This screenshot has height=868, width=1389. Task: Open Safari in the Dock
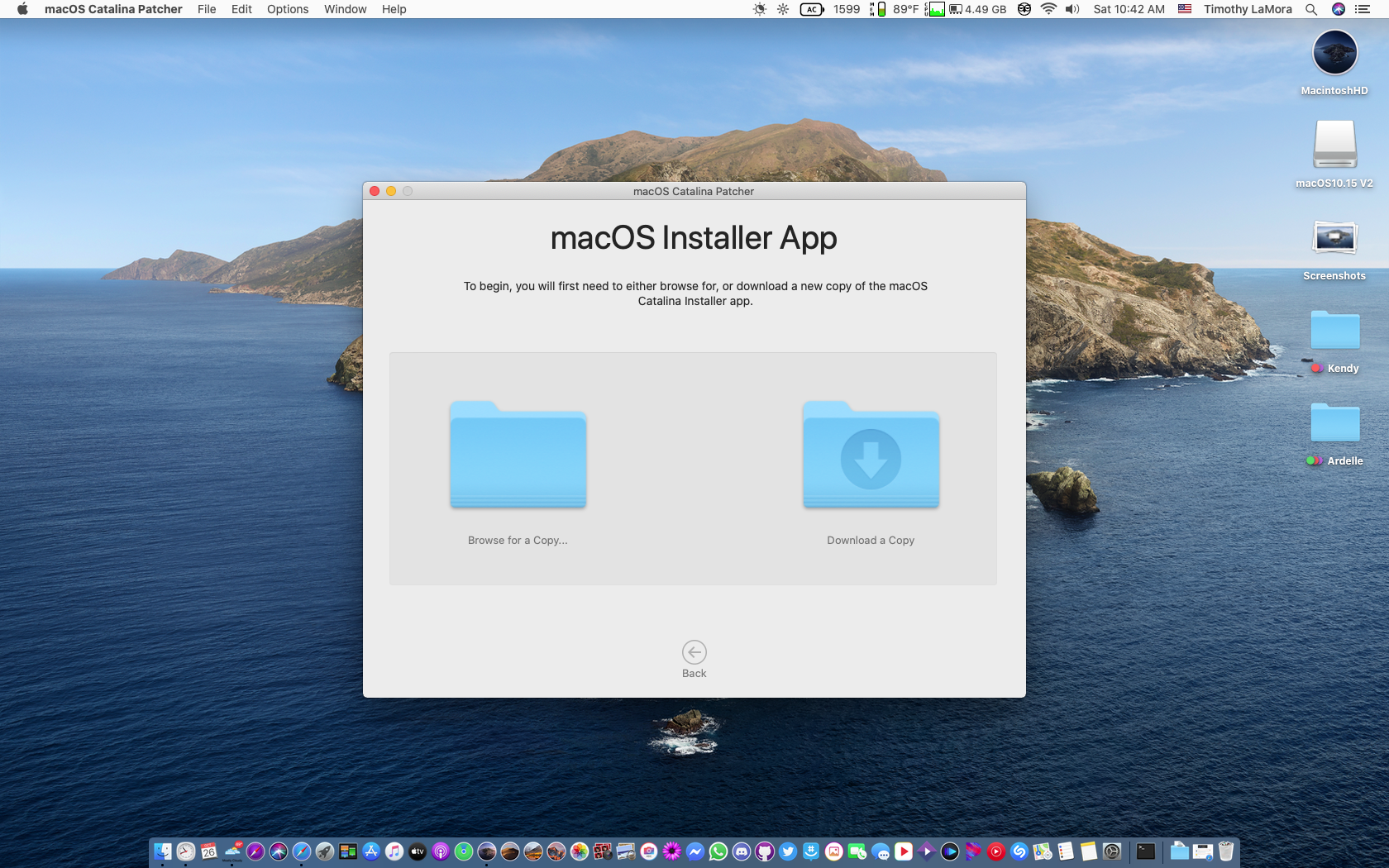(302, 851)
